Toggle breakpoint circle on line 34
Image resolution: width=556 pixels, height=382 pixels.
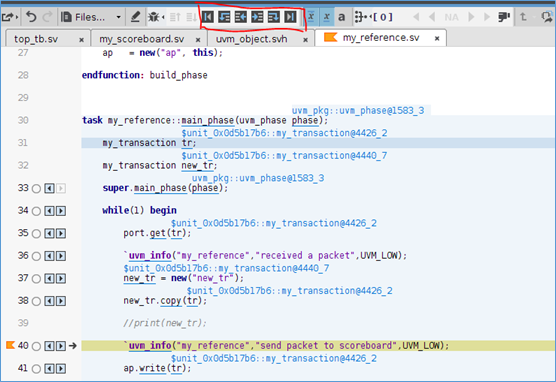[x=36, y=211]
